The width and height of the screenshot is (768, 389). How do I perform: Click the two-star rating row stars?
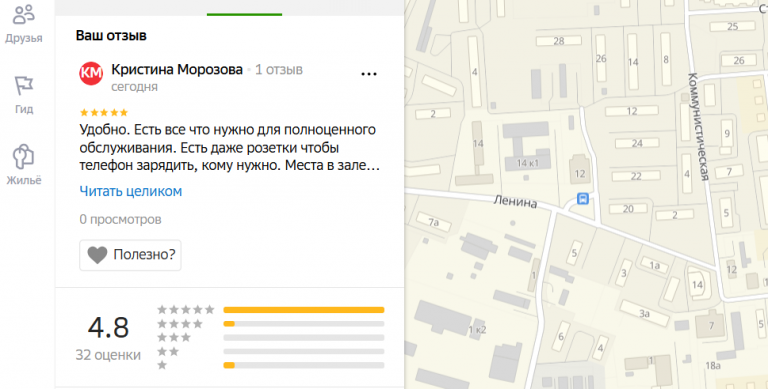[168, 351]
